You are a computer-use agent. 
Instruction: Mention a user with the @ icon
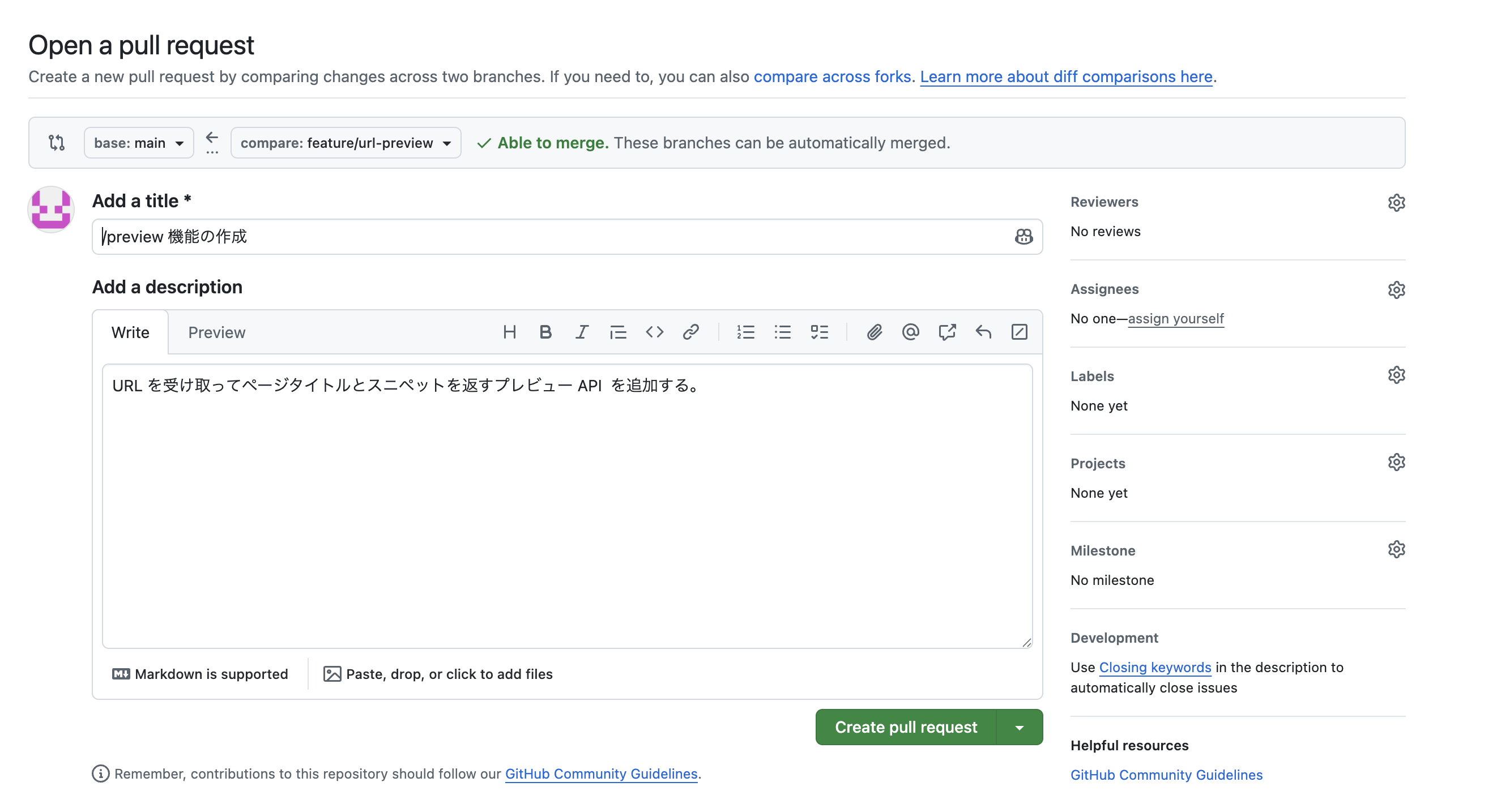[x=910, y=332]
